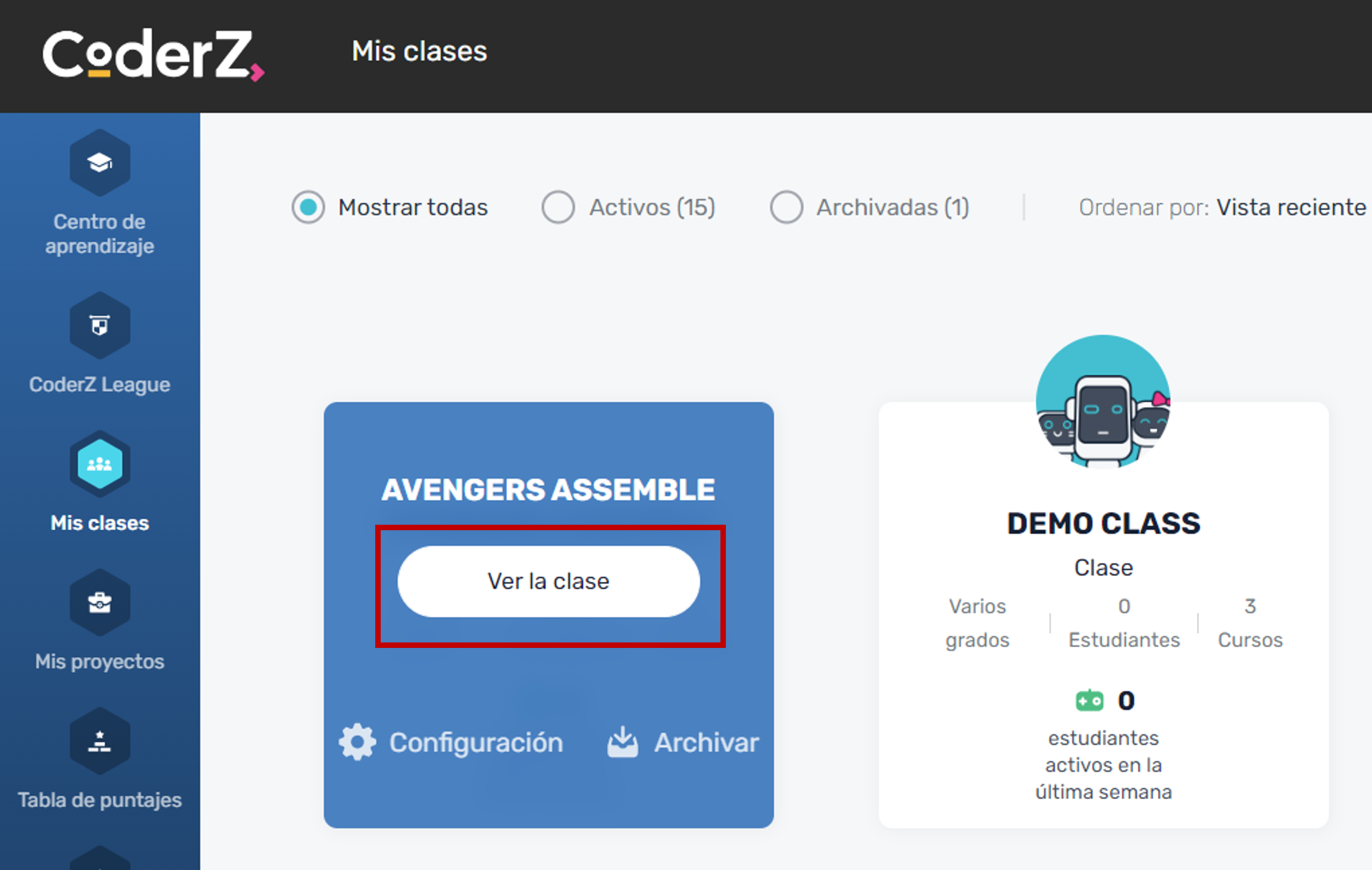Select the Mis clases group icon
The height and width of the screenshot is (870, 1372).
[x=100, y=464]
